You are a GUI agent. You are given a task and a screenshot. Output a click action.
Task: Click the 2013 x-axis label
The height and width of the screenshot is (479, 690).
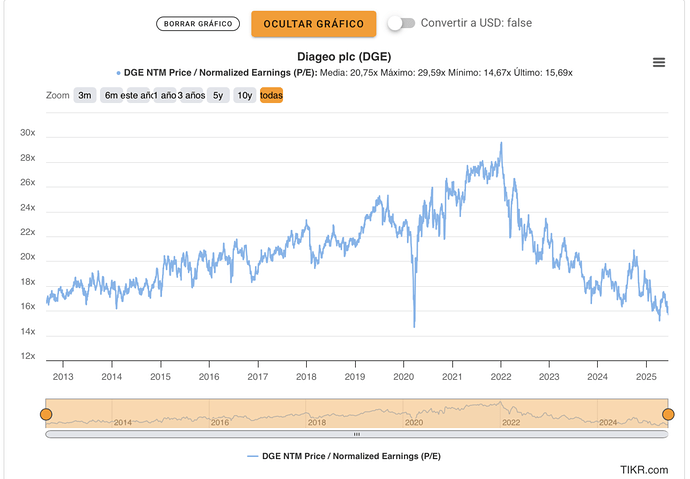[x=63, y=377]
